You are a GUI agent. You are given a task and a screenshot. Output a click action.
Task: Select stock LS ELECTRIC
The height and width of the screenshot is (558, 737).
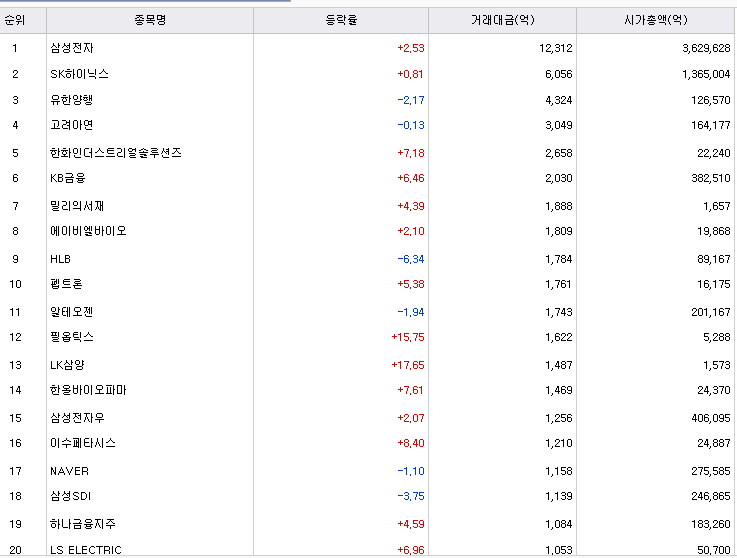[86, 550]
